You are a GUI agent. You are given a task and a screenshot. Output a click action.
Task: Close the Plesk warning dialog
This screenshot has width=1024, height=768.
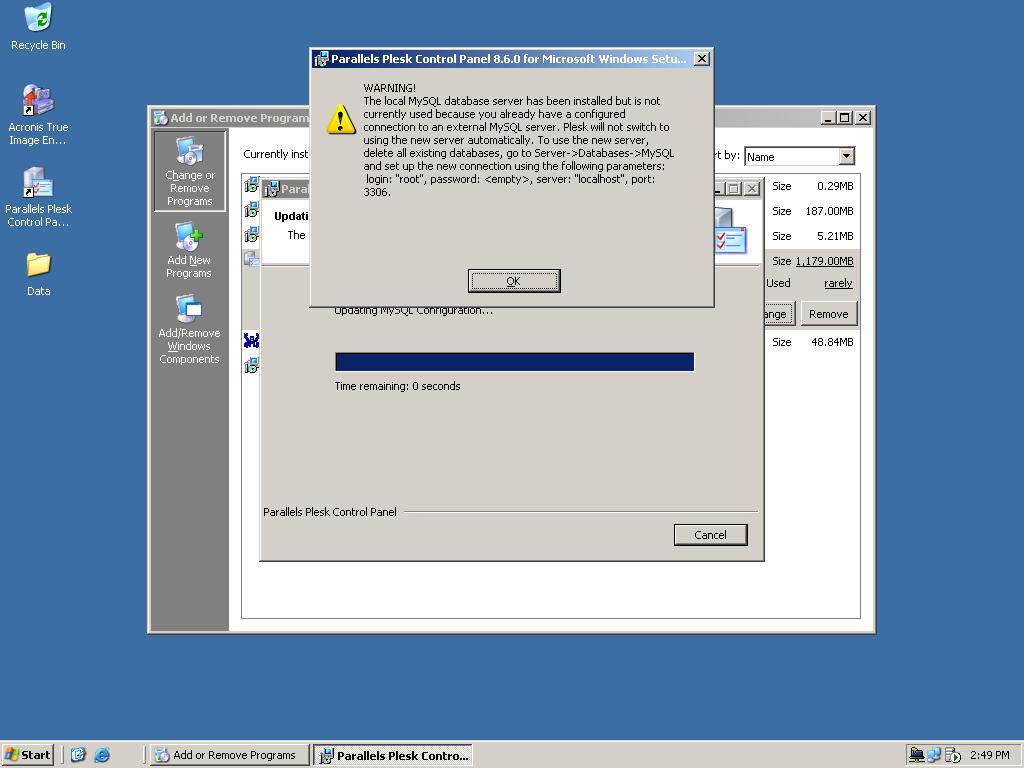701,59
